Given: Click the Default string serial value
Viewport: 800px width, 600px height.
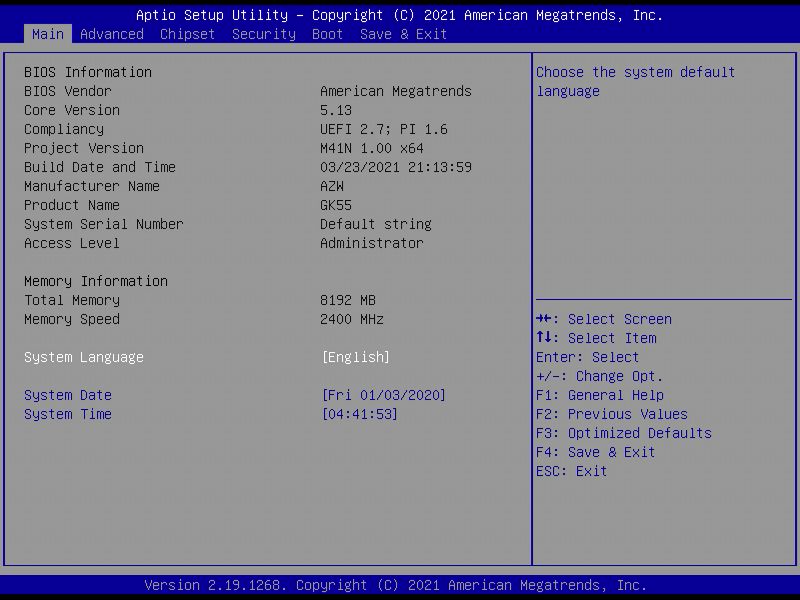Looking at the screenshot, I should click(x=376, y=224).
